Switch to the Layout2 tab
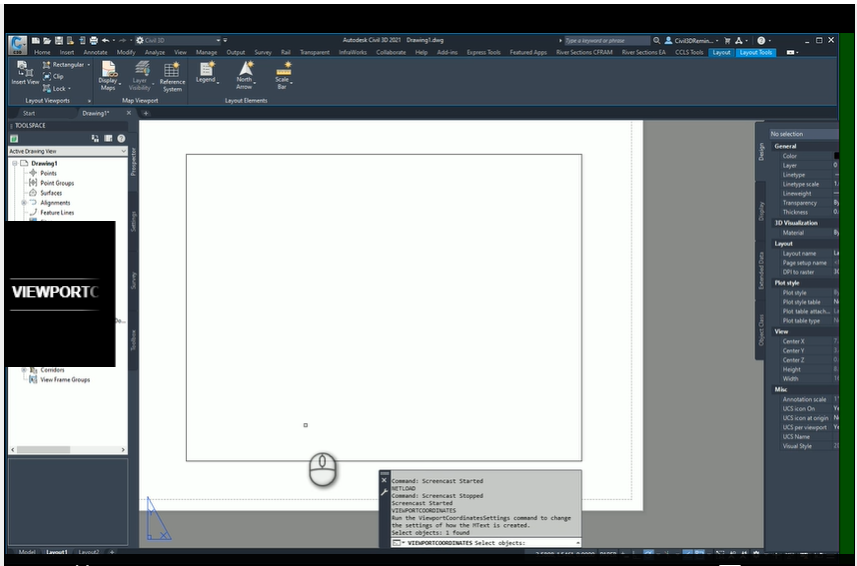This screenshot has height=566, width=857. click(x=89, y=552)
